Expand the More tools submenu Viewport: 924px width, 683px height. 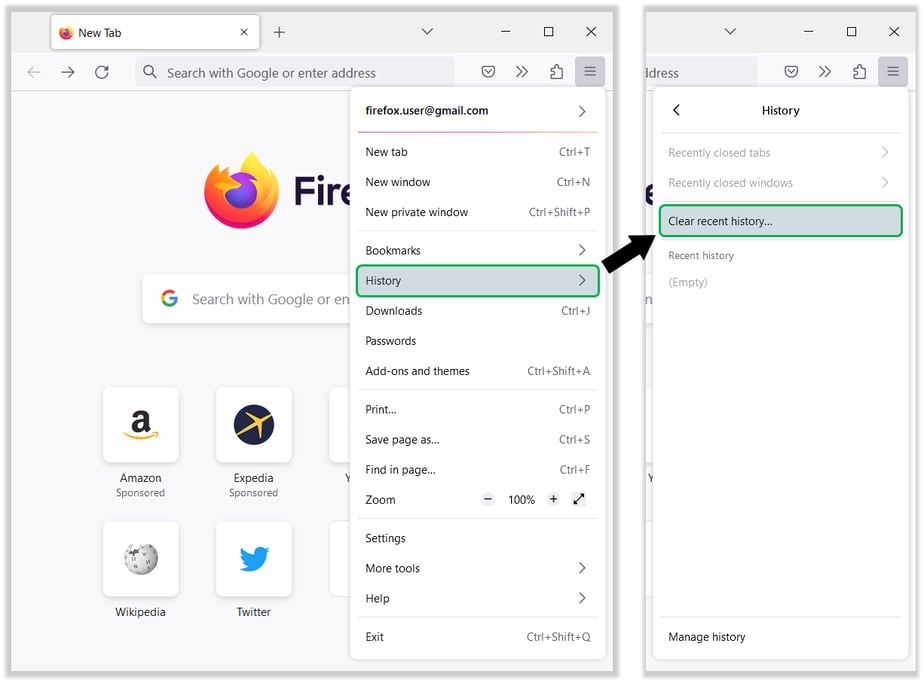coord(477,568)
